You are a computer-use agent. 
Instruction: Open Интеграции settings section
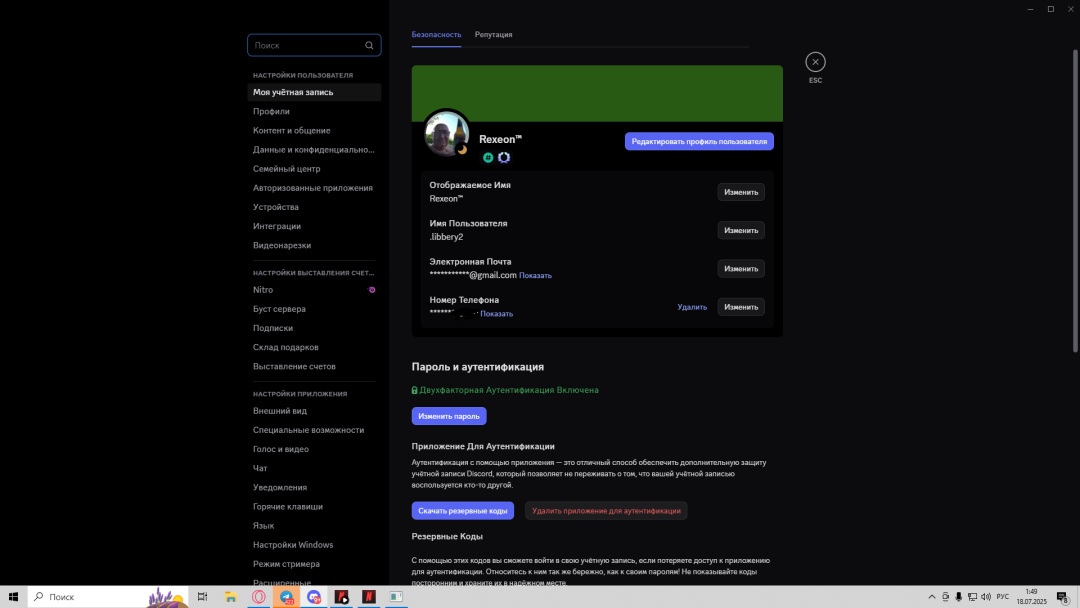pos(314,227)
